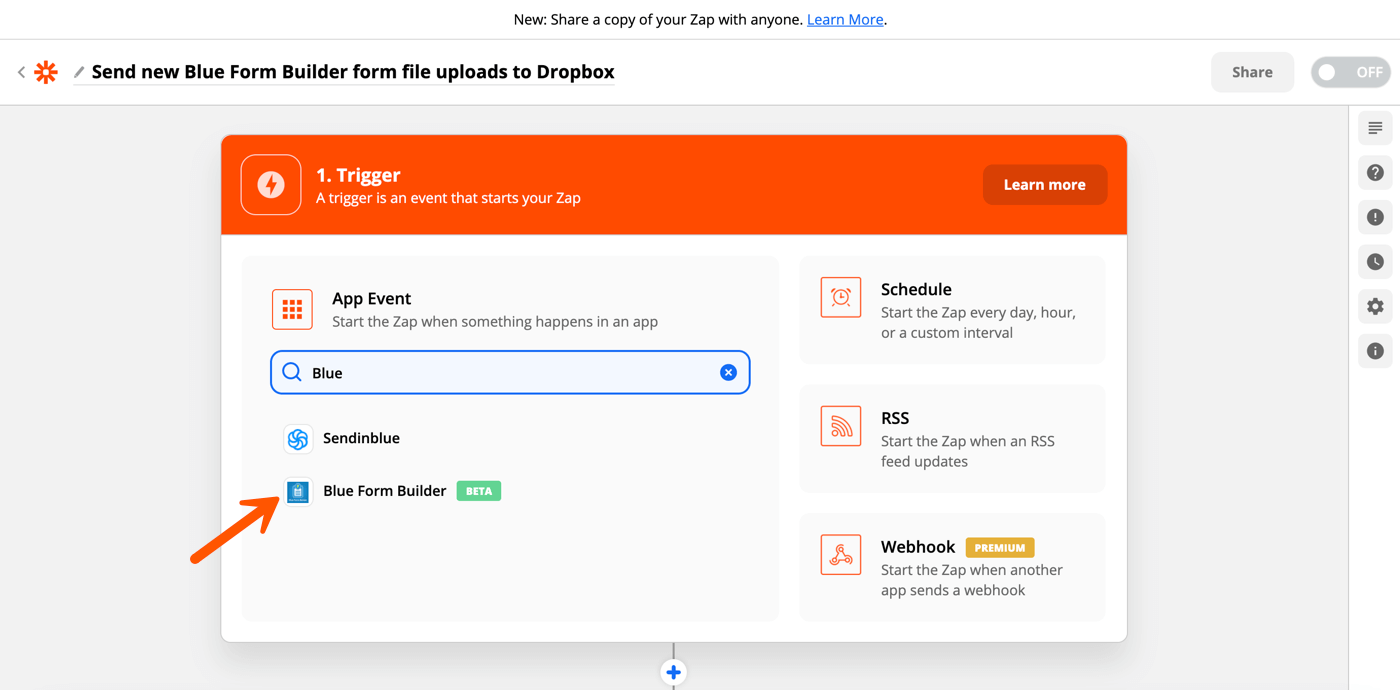Open help via the question mark icon
This screenshot has height=690, width=1400.
(x=1374, y=172)
